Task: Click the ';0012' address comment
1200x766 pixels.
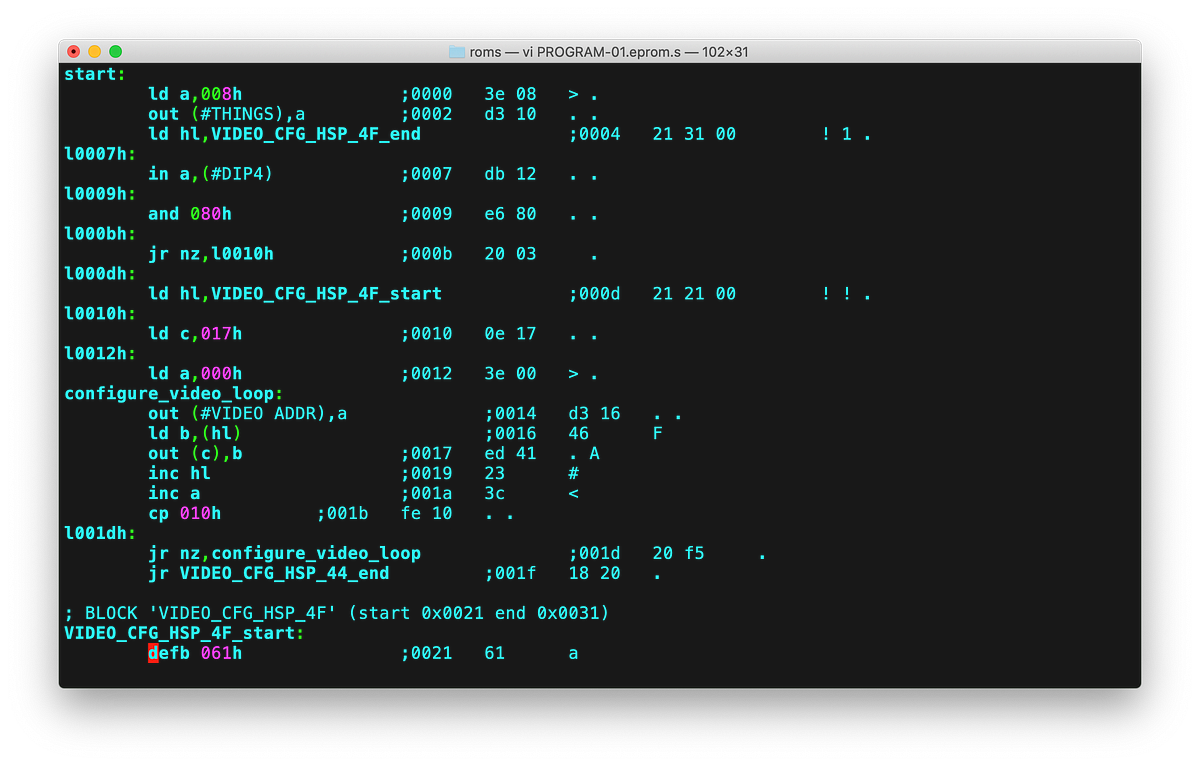Action: coord(427,374)
